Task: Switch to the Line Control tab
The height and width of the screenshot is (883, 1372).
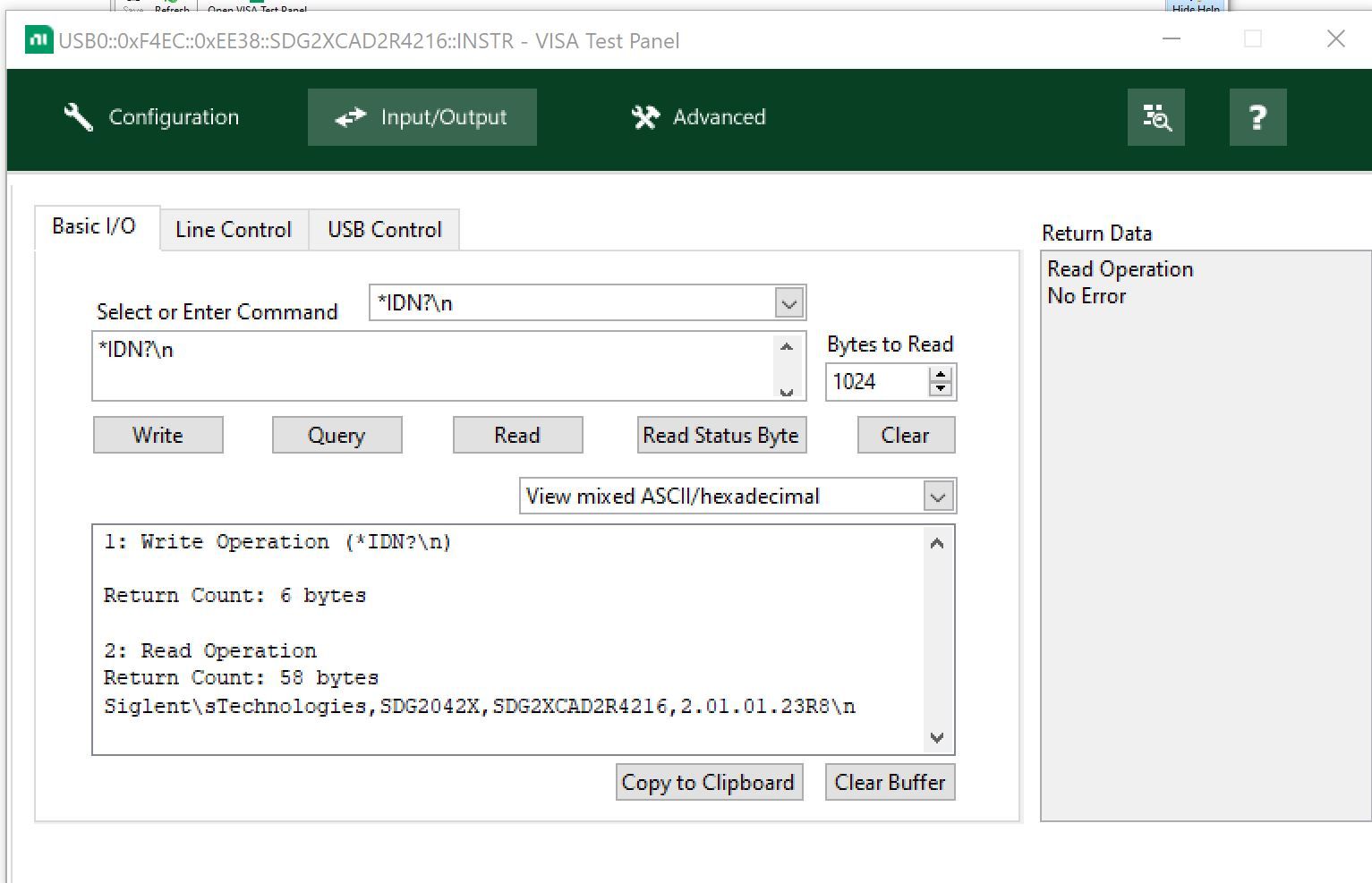Action: (234, 229)
